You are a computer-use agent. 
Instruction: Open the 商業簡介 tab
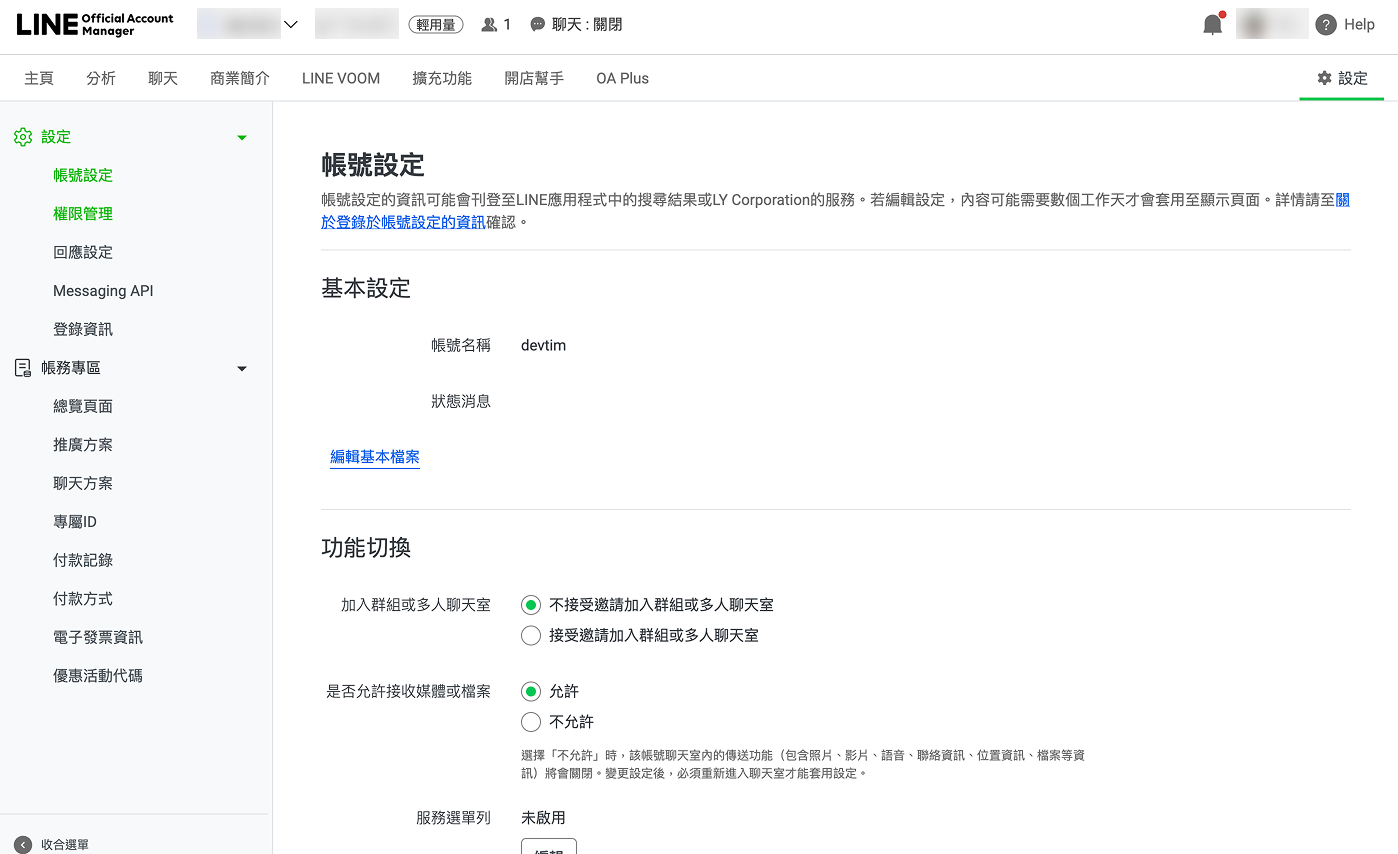pyautogui.click(x=240, y=78)
